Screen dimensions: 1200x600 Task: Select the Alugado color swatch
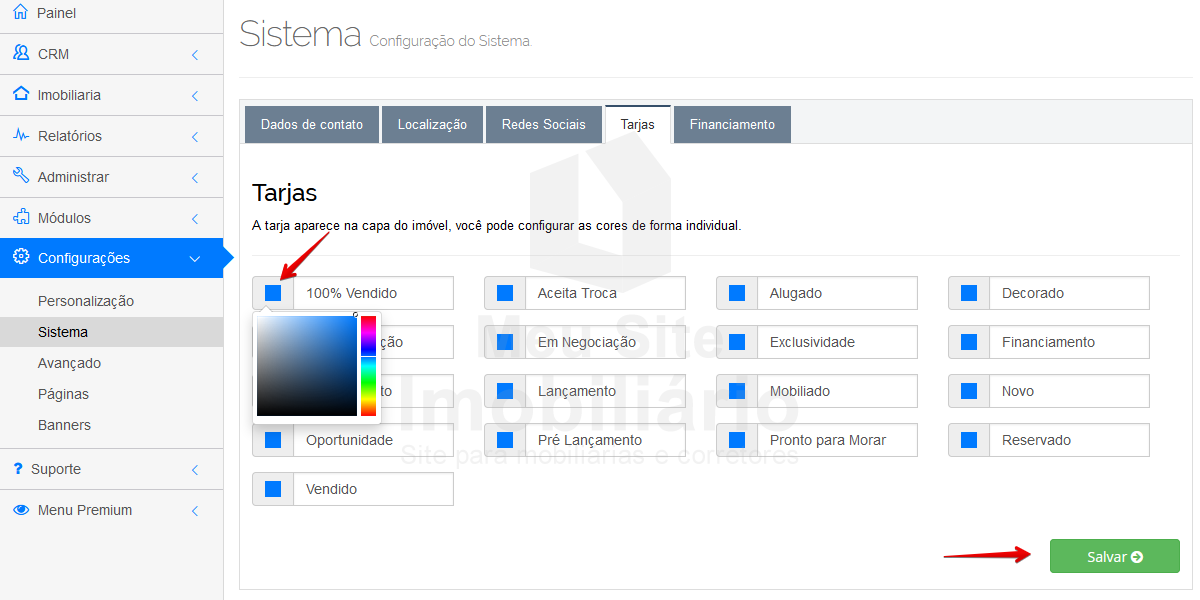[737, 293]
